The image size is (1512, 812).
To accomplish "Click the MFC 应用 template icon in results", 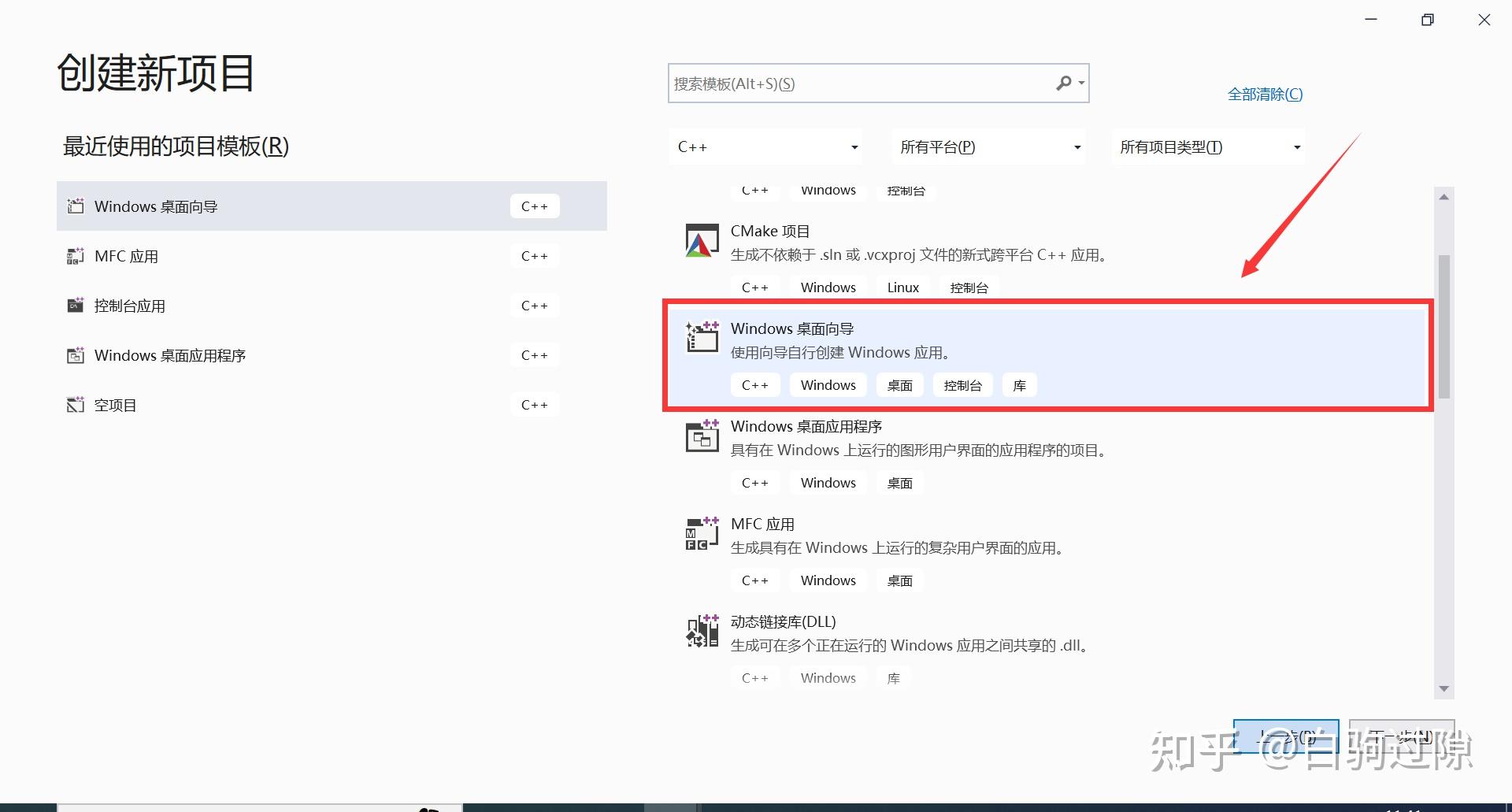I will point(702,533).
